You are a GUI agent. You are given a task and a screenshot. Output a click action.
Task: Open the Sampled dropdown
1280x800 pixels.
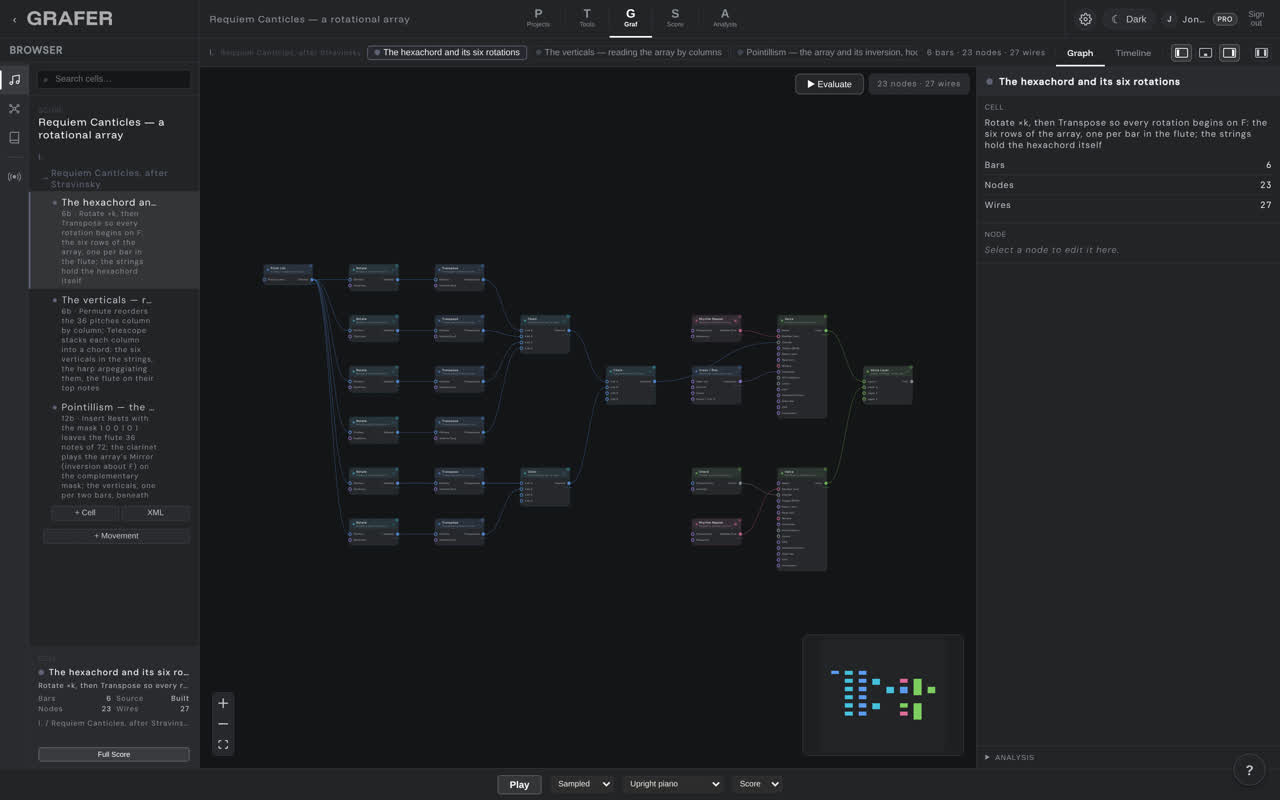581,784
